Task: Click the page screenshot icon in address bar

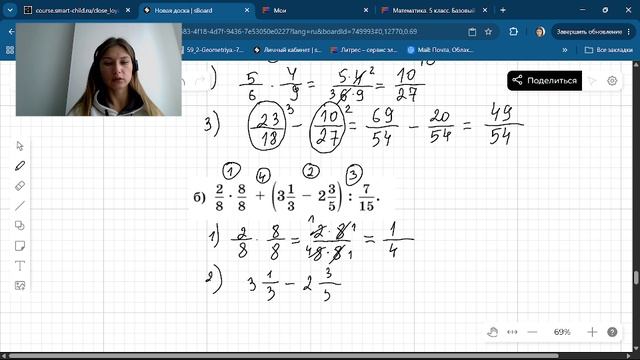Action: pos(472,32)
